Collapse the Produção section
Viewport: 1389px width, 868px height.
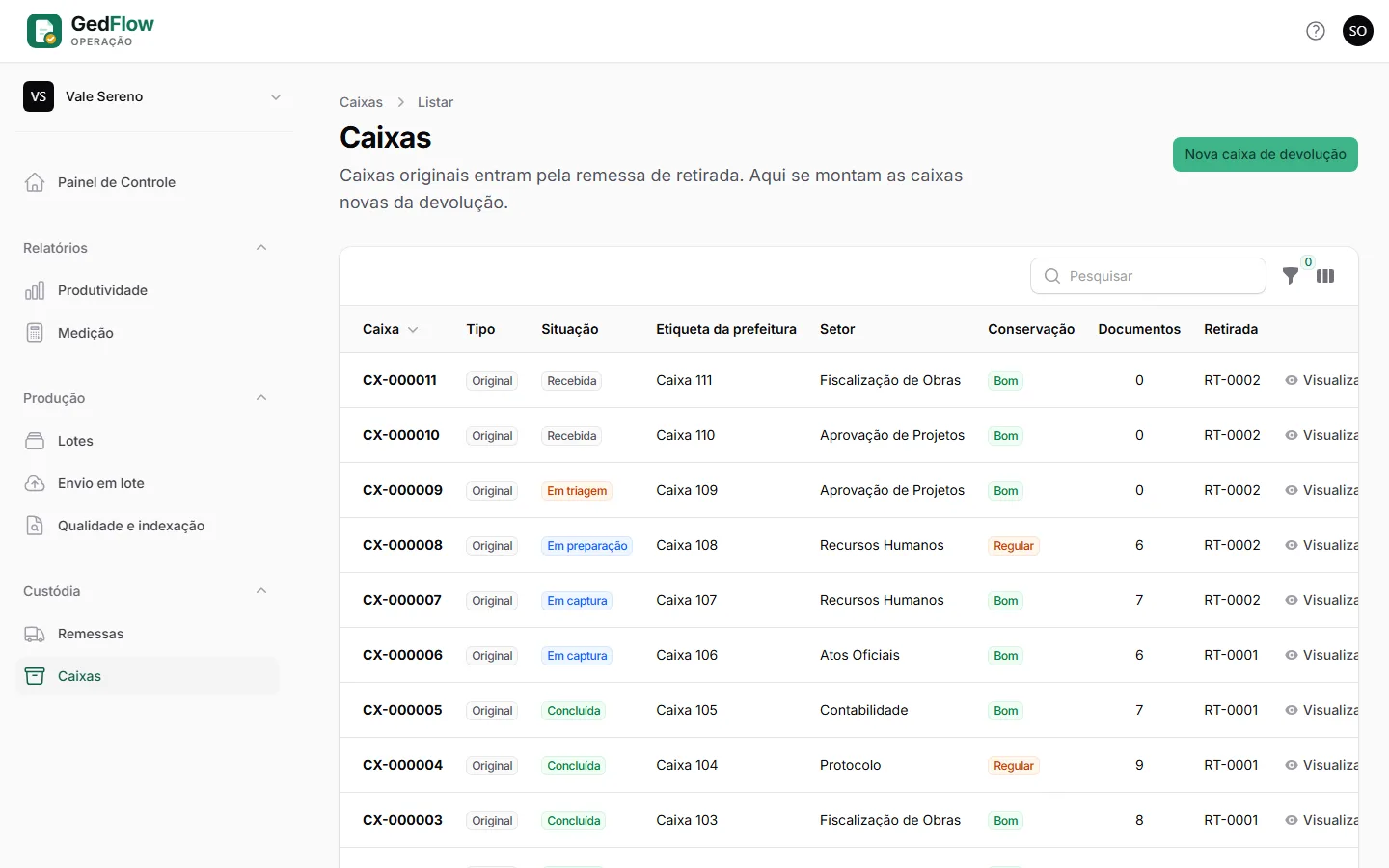point(261,398)
